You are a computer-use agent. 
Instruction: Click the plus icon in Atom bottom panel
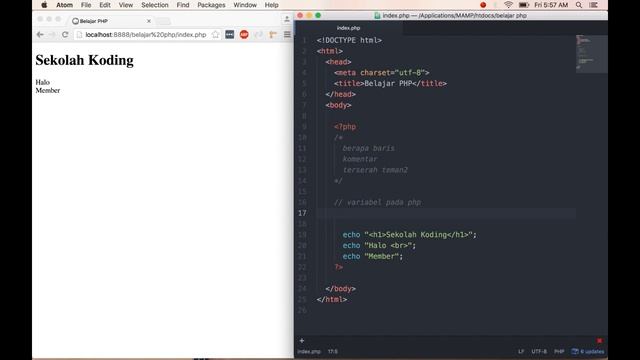302,340
